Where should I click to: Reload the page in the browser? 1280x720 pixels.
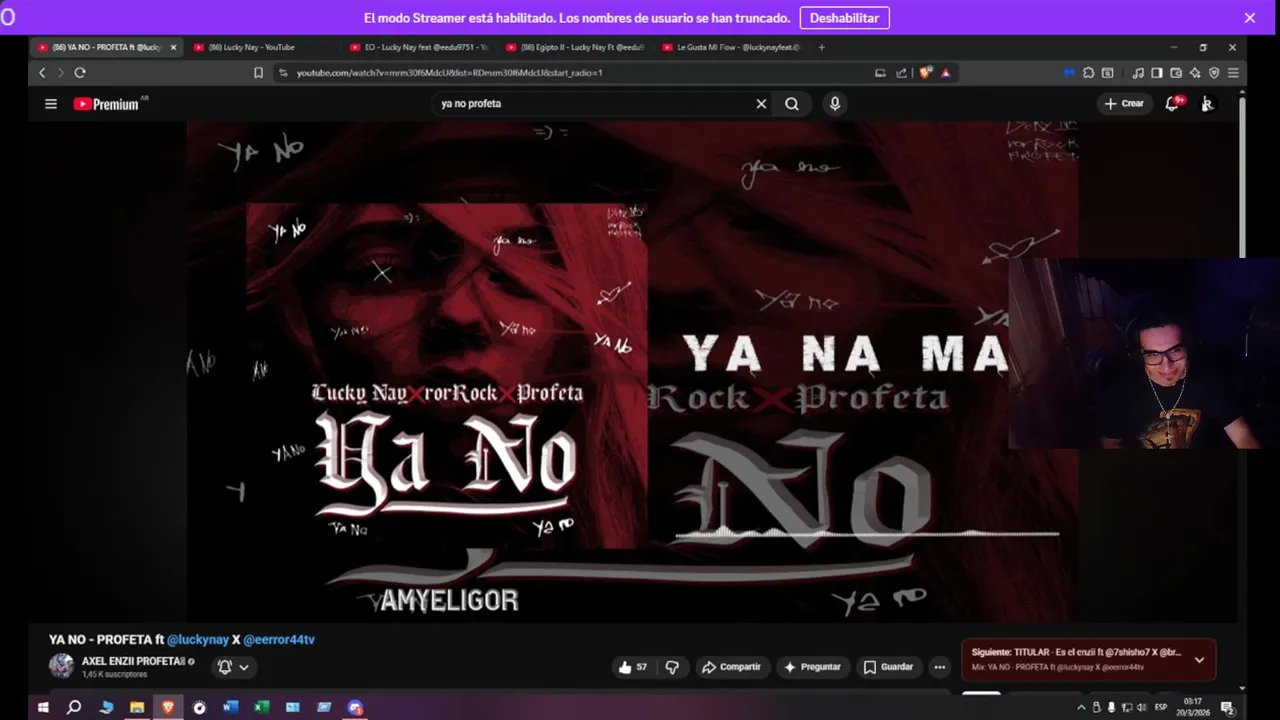pos(80,72)
